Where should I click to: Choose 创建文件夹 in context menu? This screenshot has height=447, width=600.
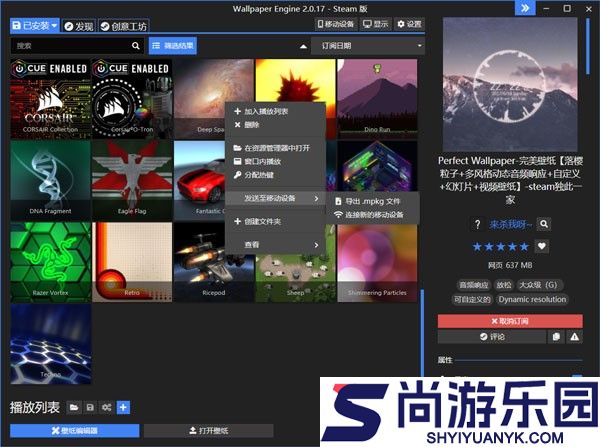tap(275, 221)
